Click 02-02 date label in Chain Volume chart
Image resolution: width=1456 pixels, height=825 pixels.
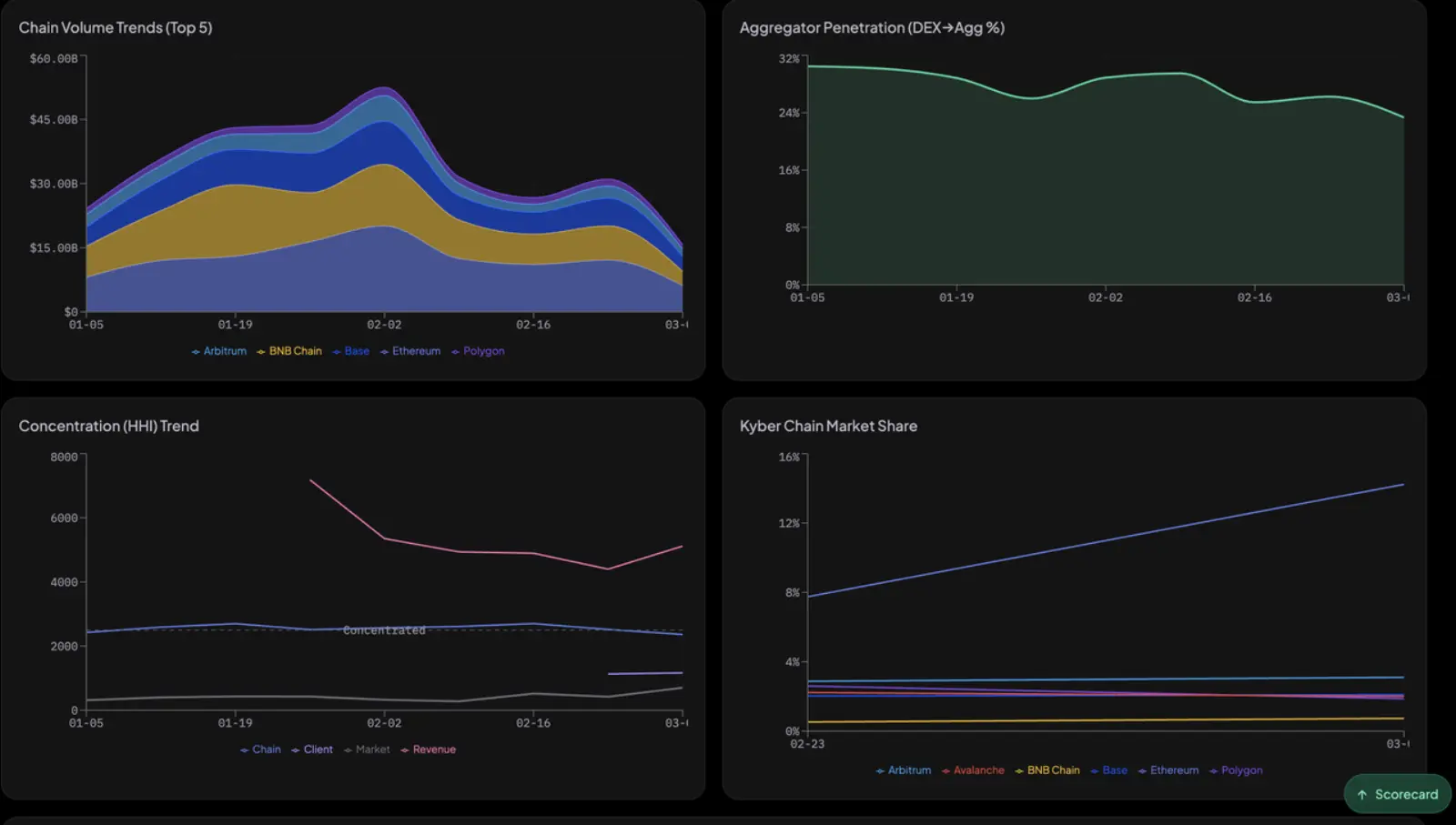click(384, 325)
